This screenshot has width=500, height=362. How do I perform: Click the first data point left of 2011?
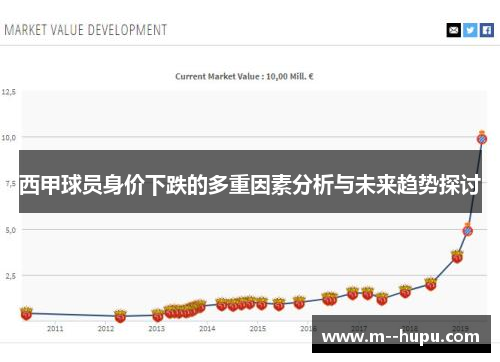click(26, 313)
